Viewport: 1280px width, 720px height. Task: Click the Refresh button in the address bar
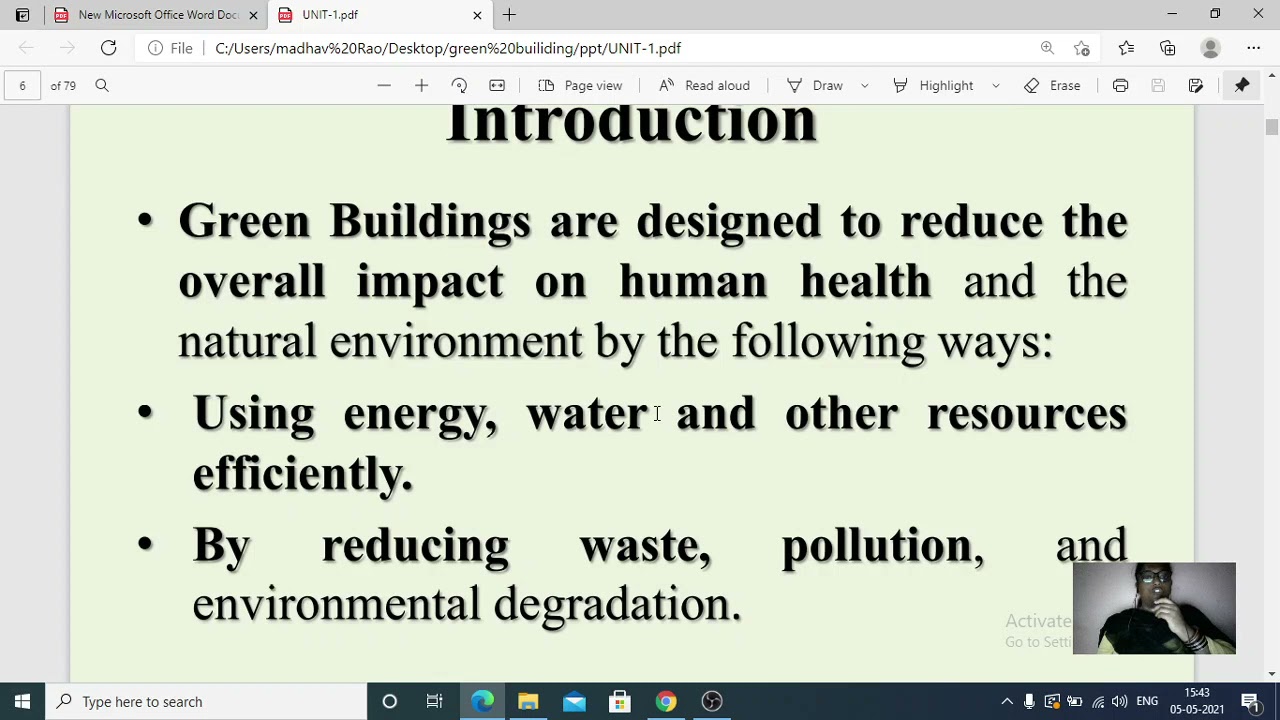coord(108,48)
